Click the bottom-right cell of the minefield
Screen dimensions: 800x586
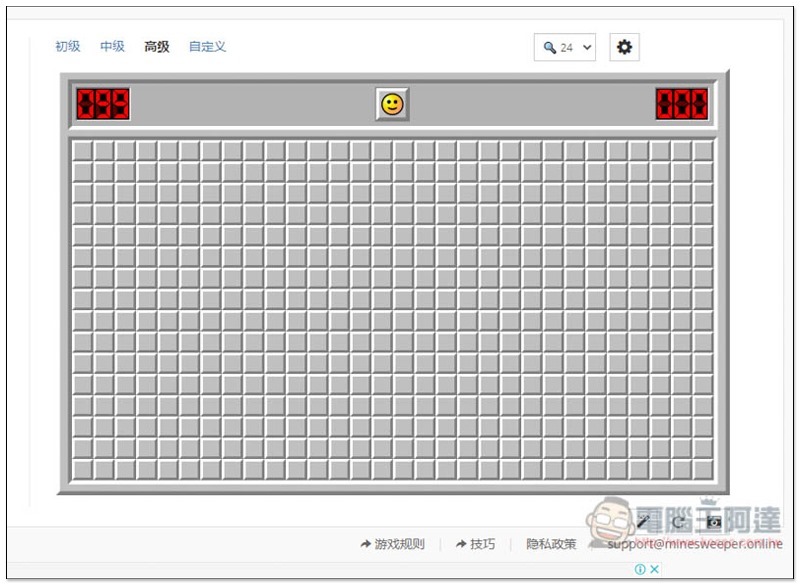[x=703, y=470]
